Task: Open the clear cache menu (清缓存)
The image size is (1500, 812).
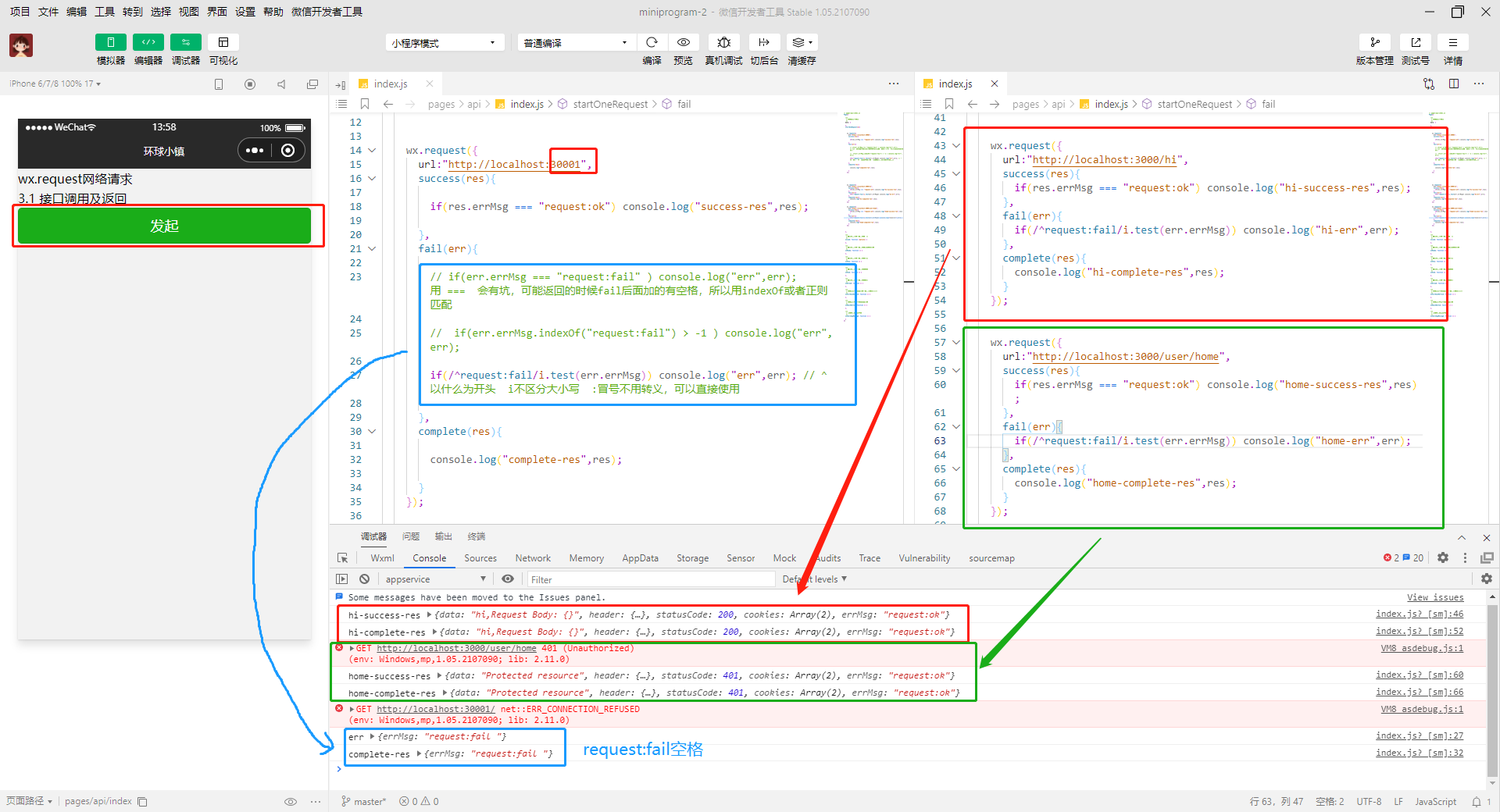Action: click(802, 42)
